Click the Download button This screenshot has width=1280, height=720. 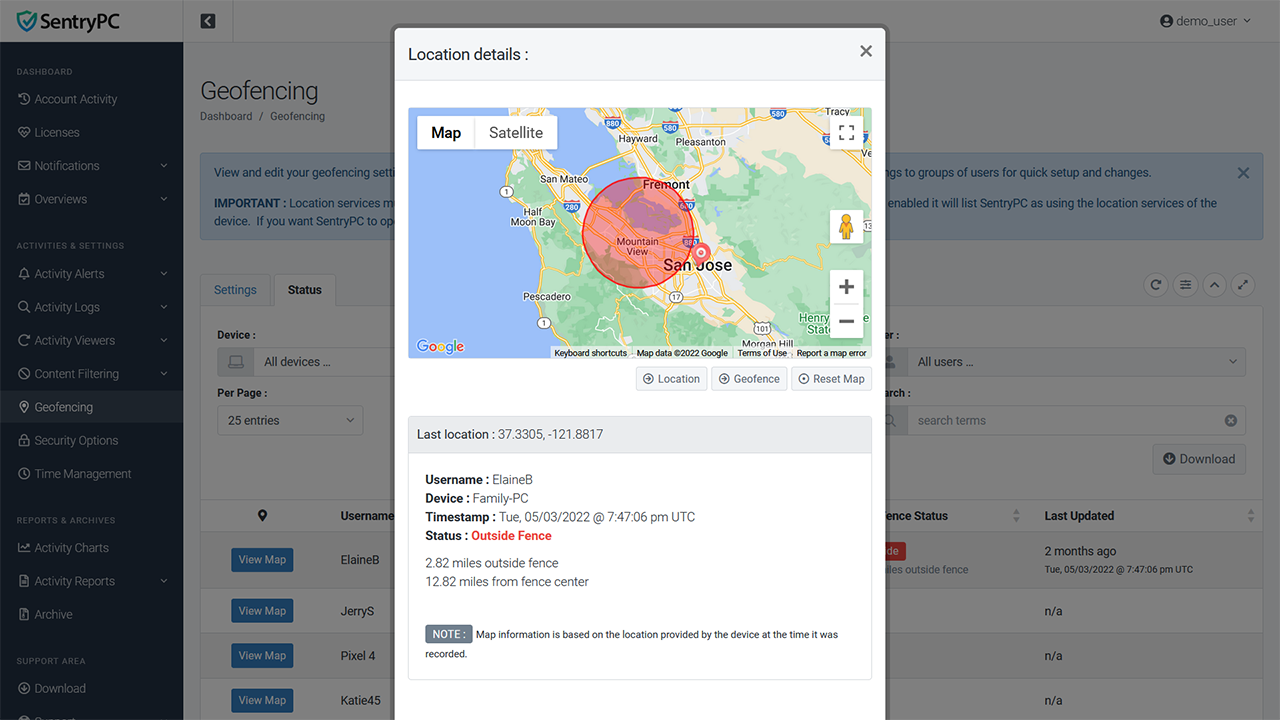[1199, 459]
